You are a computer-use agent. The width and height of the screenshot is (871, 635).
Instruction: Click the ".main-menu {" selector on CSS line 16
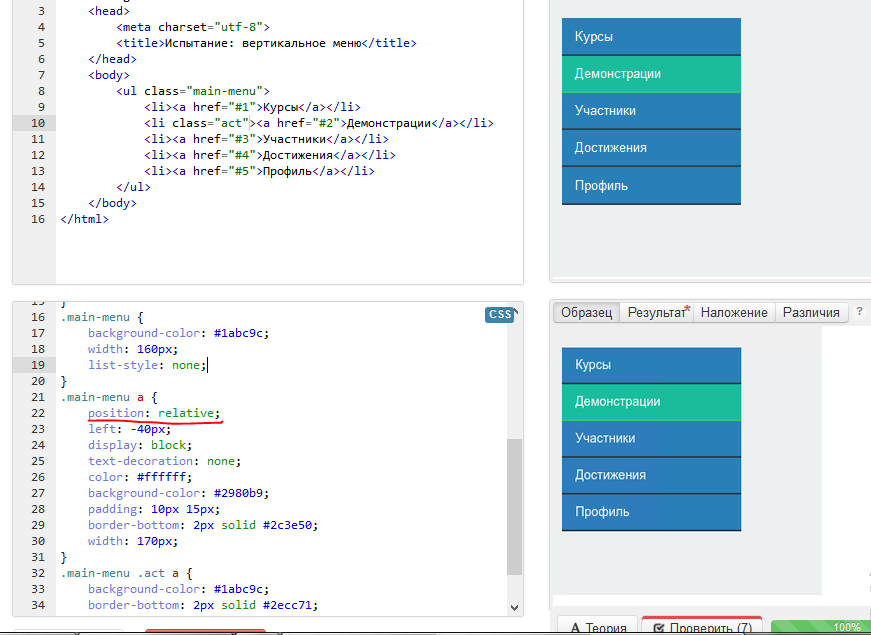[x=102, y=317]
